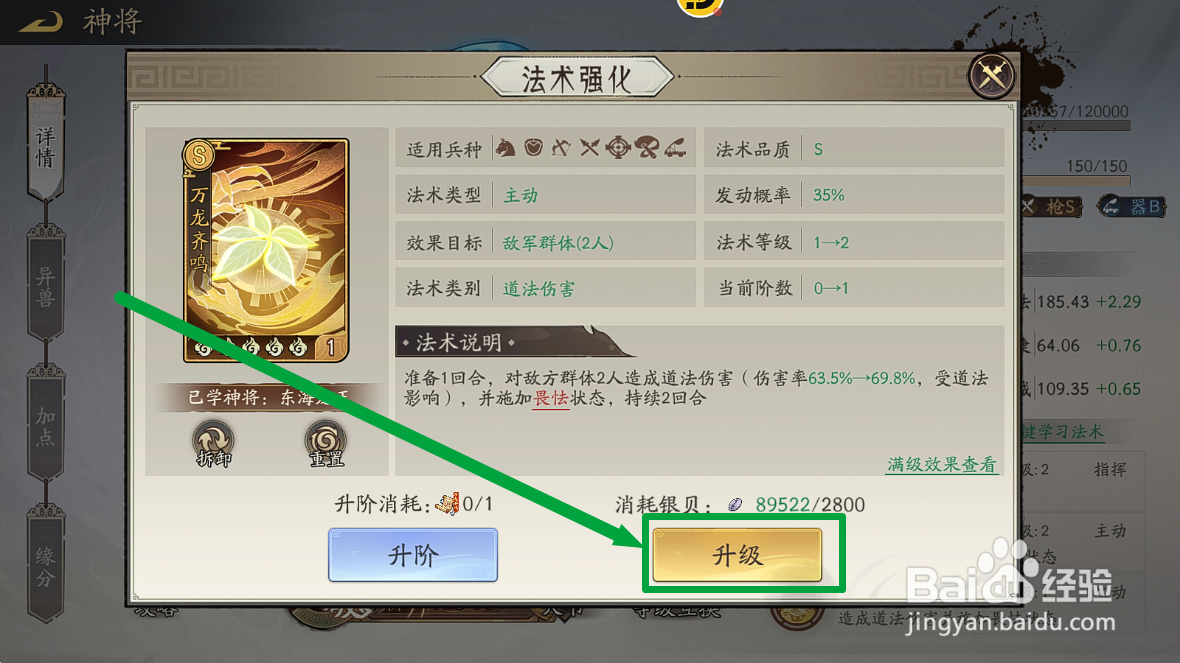Viewport: 1180px width, 663px height.
Task: Click the blue 升阶 button
Action: tap(412, 555)
